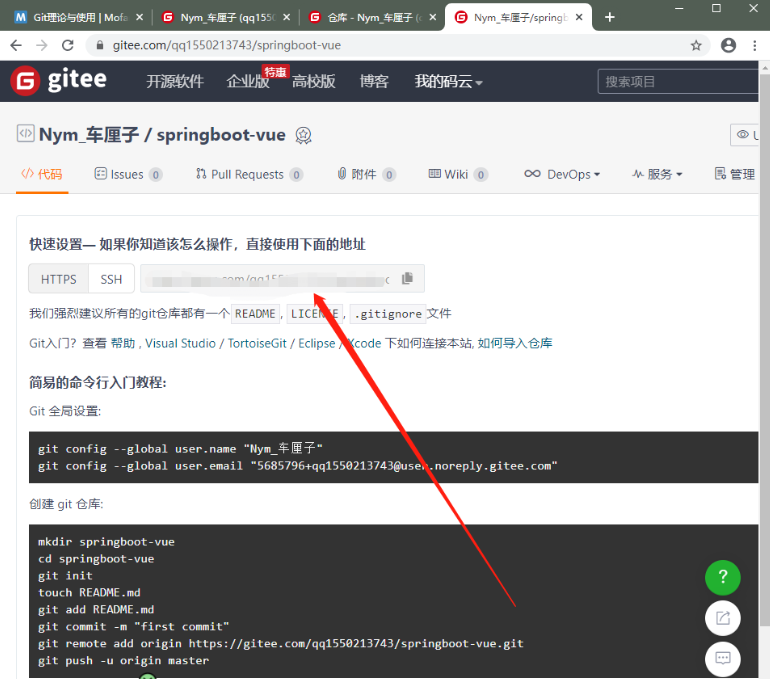The width and height of the screenshot is (770, 679).
Task: Copy the repository URL to clipboard
Action: pos(407,278)
